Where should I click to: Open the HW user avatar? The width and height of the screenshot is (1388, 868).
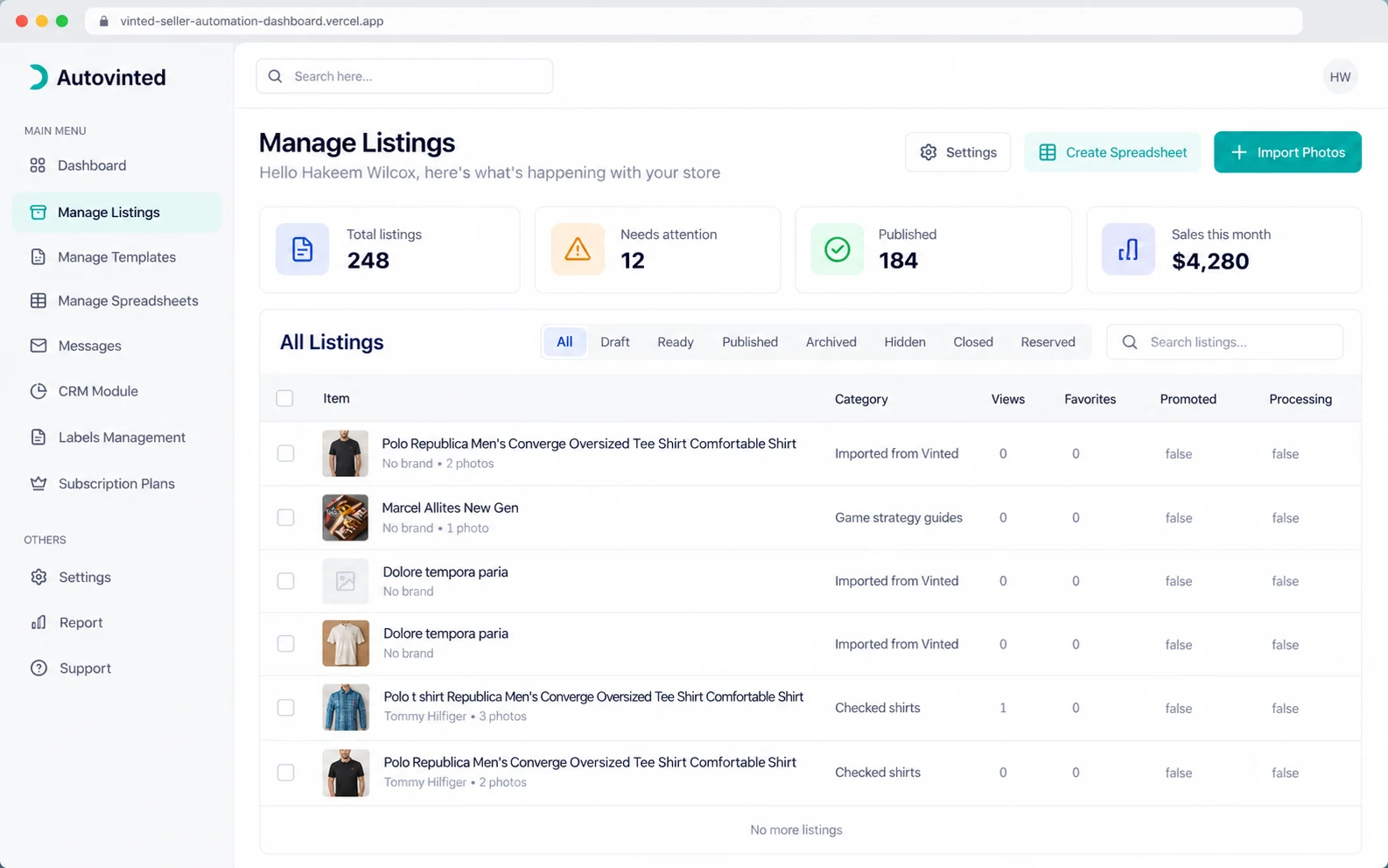(x=1340, y=77)
